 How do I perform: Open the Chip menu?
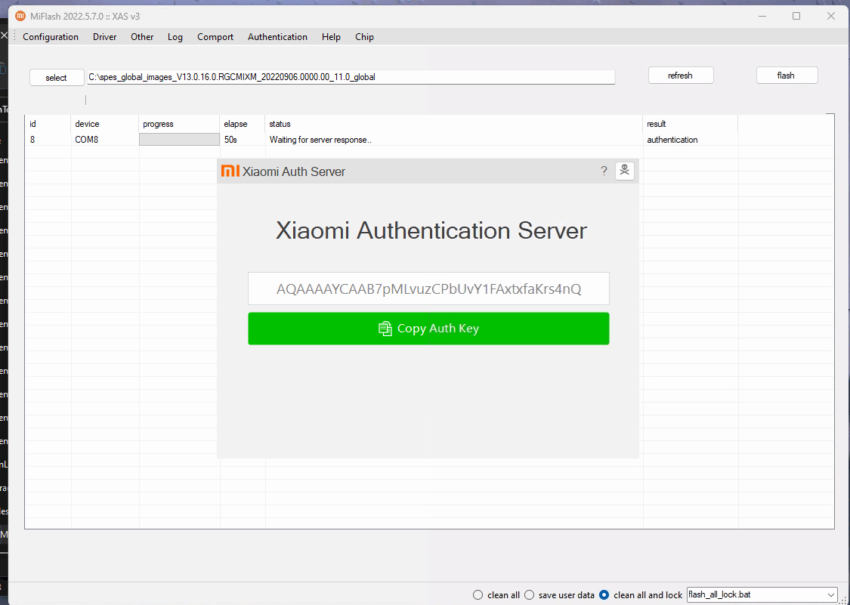[364, 37]
